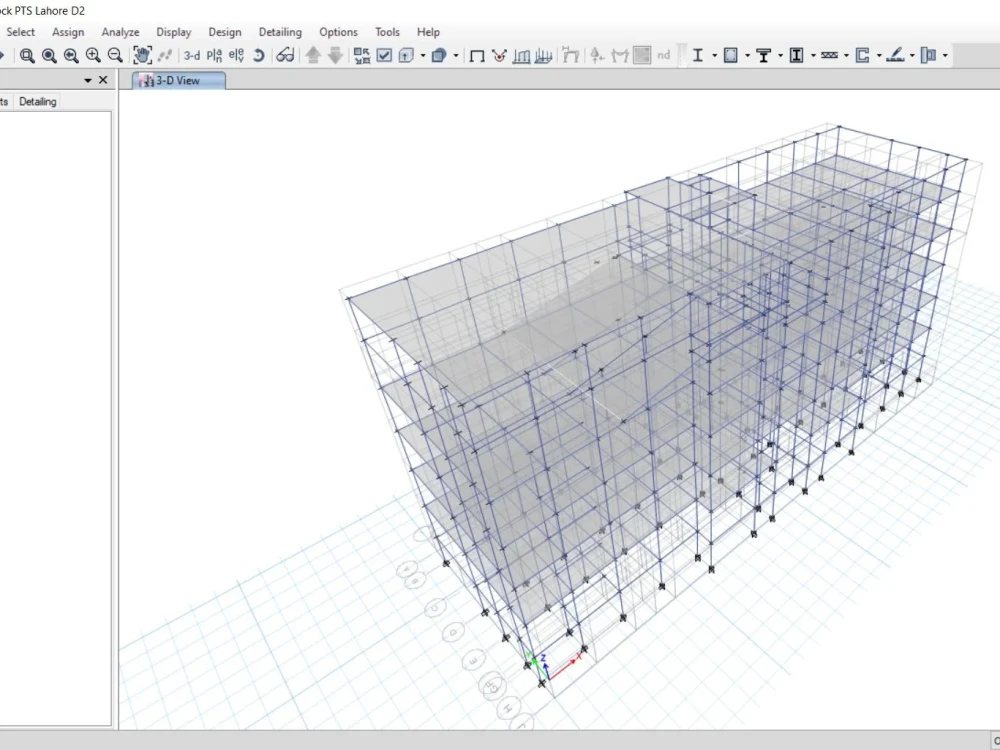
Task: Toggle the Set Display Options checkbox icon
Action: click(x=382, y=55)
